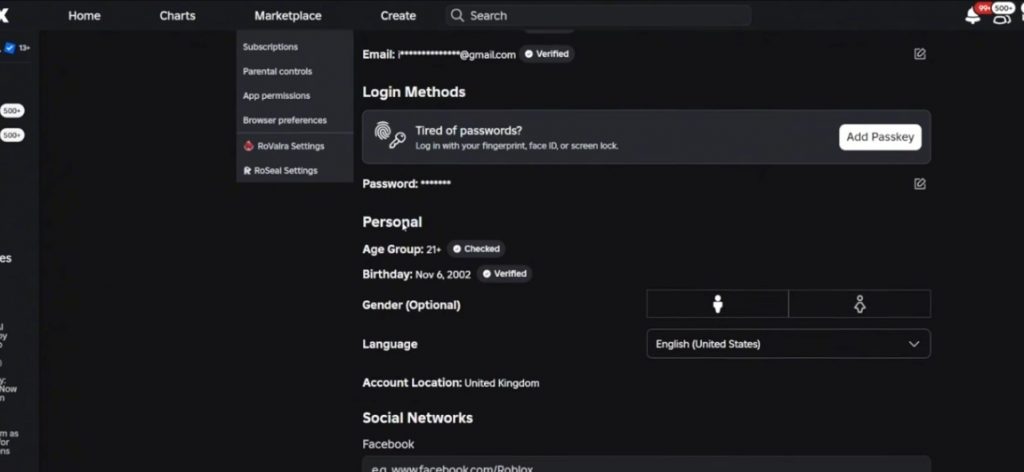
Task: Click the Account Location United Kingdom text
Action: pyautogui.click(x=502, y=383)
